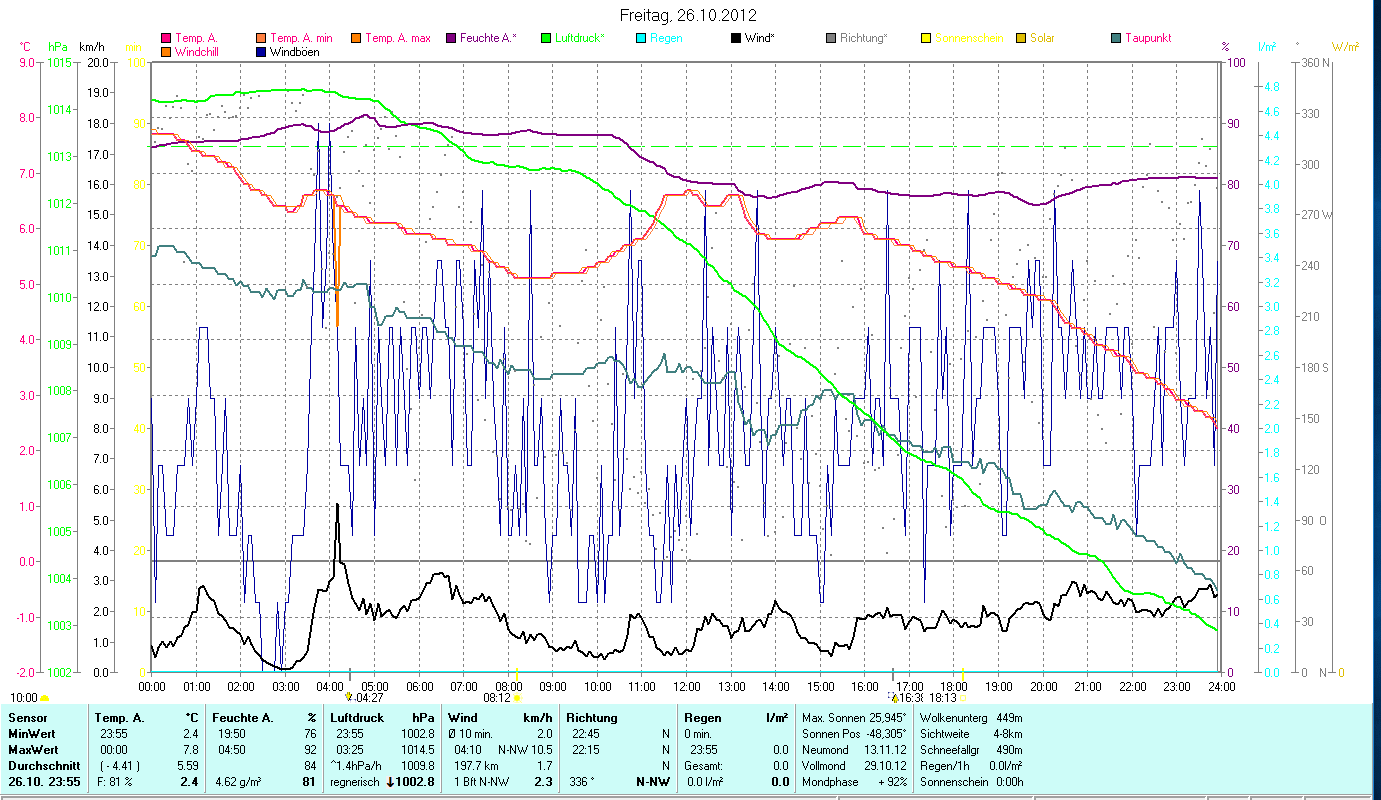Click the 12:00 mark on time axis
The width and height of the screenshot is (1381, 800).
687,686
